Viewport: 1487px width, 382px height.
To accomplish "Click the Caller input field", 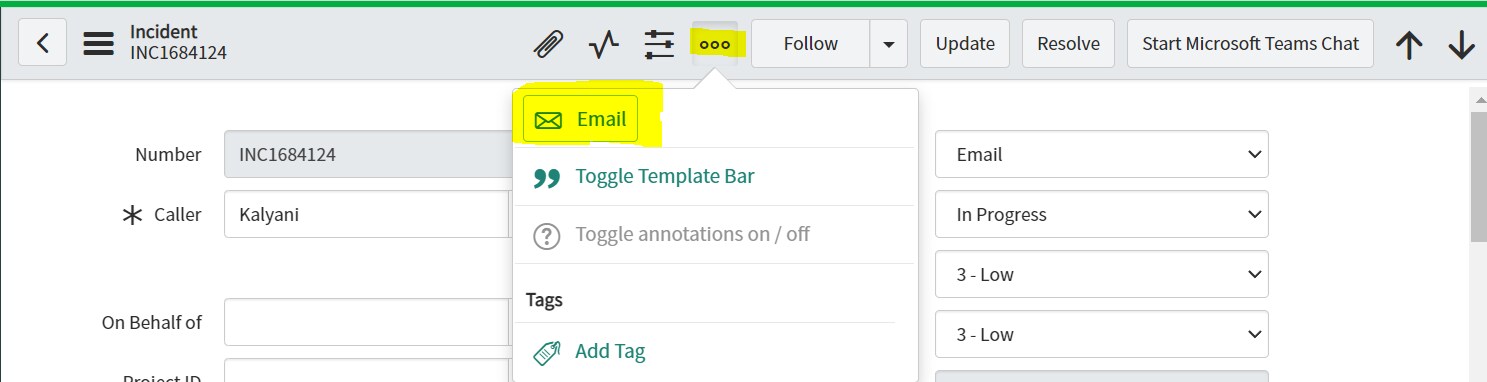I will point(366,215).
